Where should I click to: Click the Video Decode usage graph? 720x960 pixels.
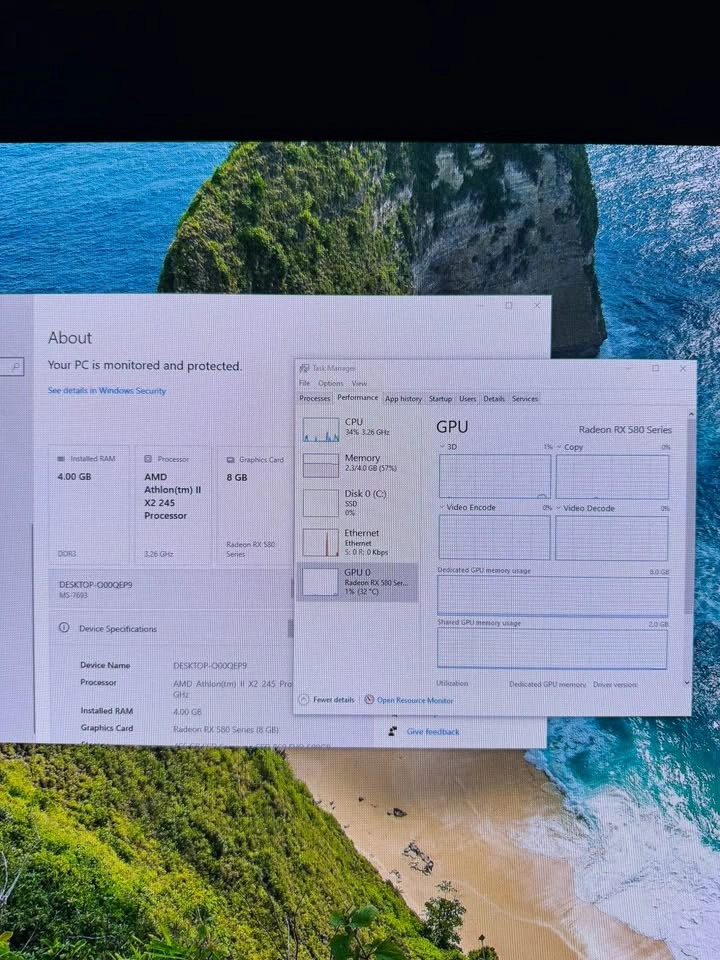click(612, 538)
